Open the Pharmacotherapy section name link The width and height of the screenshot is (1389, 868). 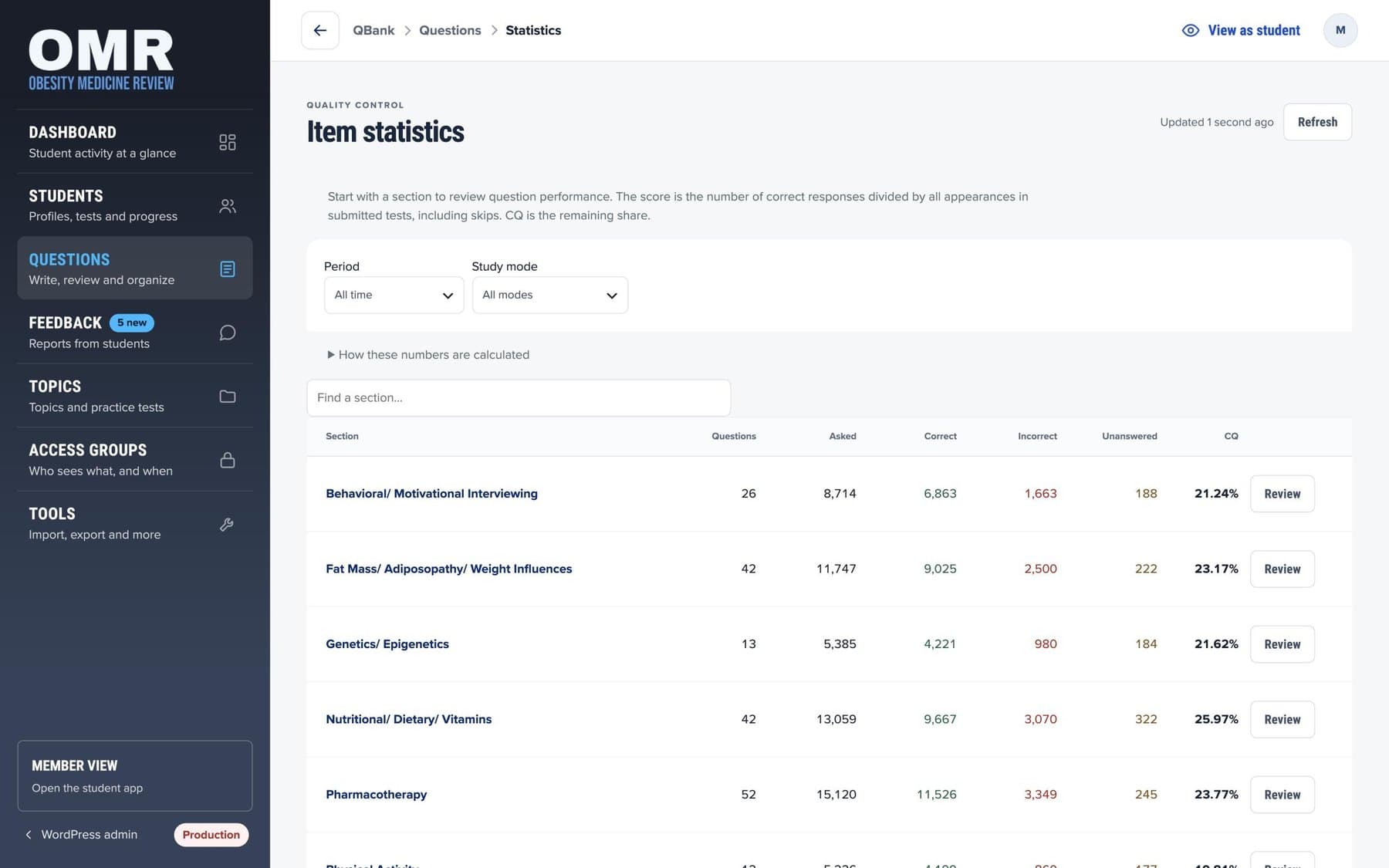point(376,795)
